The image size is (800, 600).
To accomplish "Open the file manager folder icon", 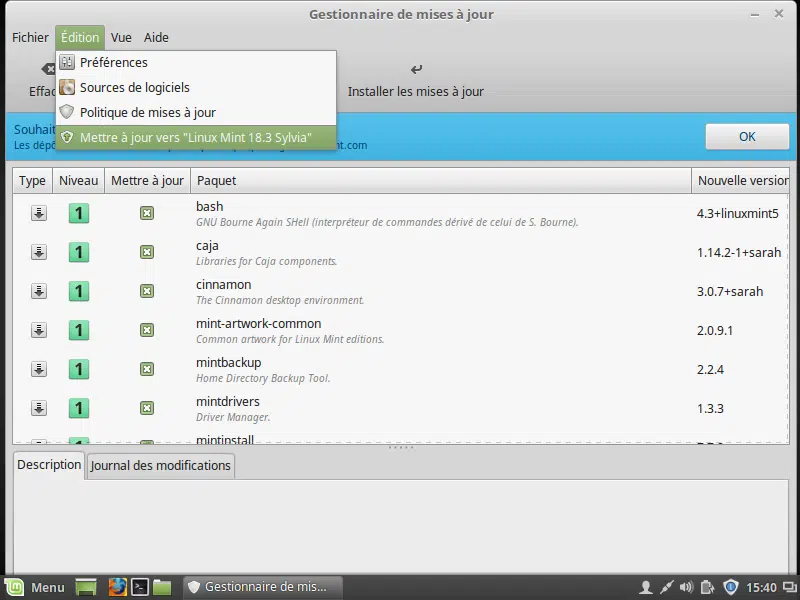I will (x=162, y=587).
